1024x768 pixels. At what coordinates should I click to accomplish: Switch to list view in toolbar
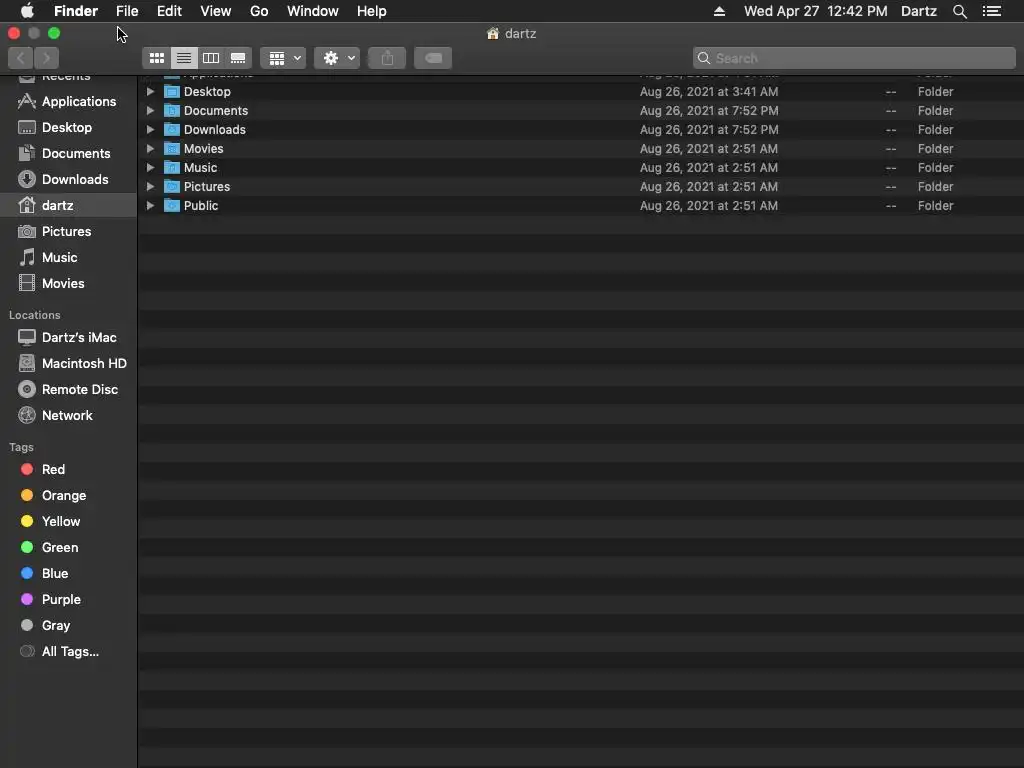click(x=184, y=58)
